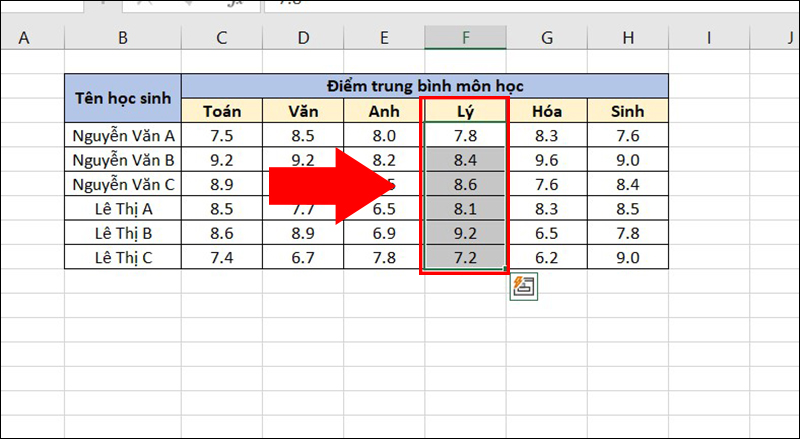Select Lê Thị A's Hóa score 8.3

(x=547, y=208)
